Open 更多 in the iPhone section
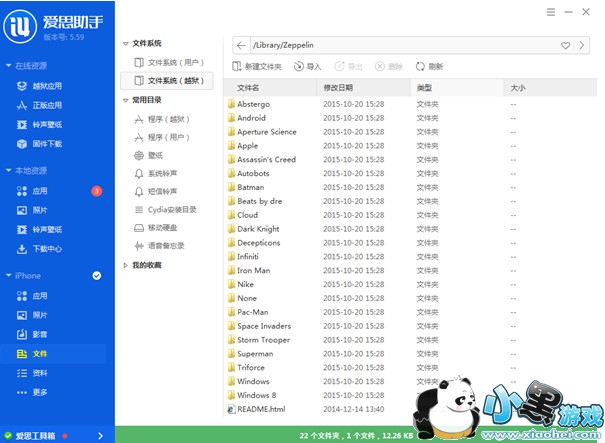 pos(32,392)
